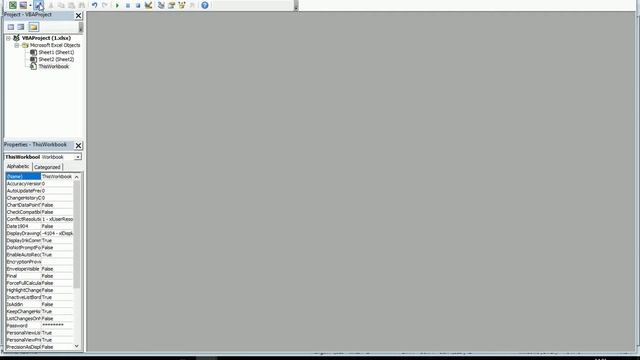This screenshot has height=360, width=640.
Task: Click the ThisWorkbook value of (Name)
Action: pos(57,177)
